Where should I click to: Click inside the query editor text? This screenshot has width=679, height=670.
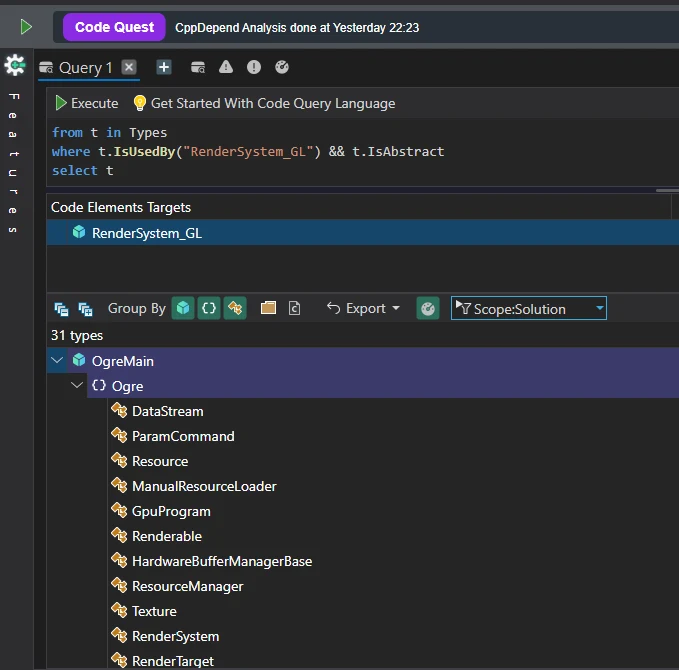pyautogui.click(x=247, y=152)
